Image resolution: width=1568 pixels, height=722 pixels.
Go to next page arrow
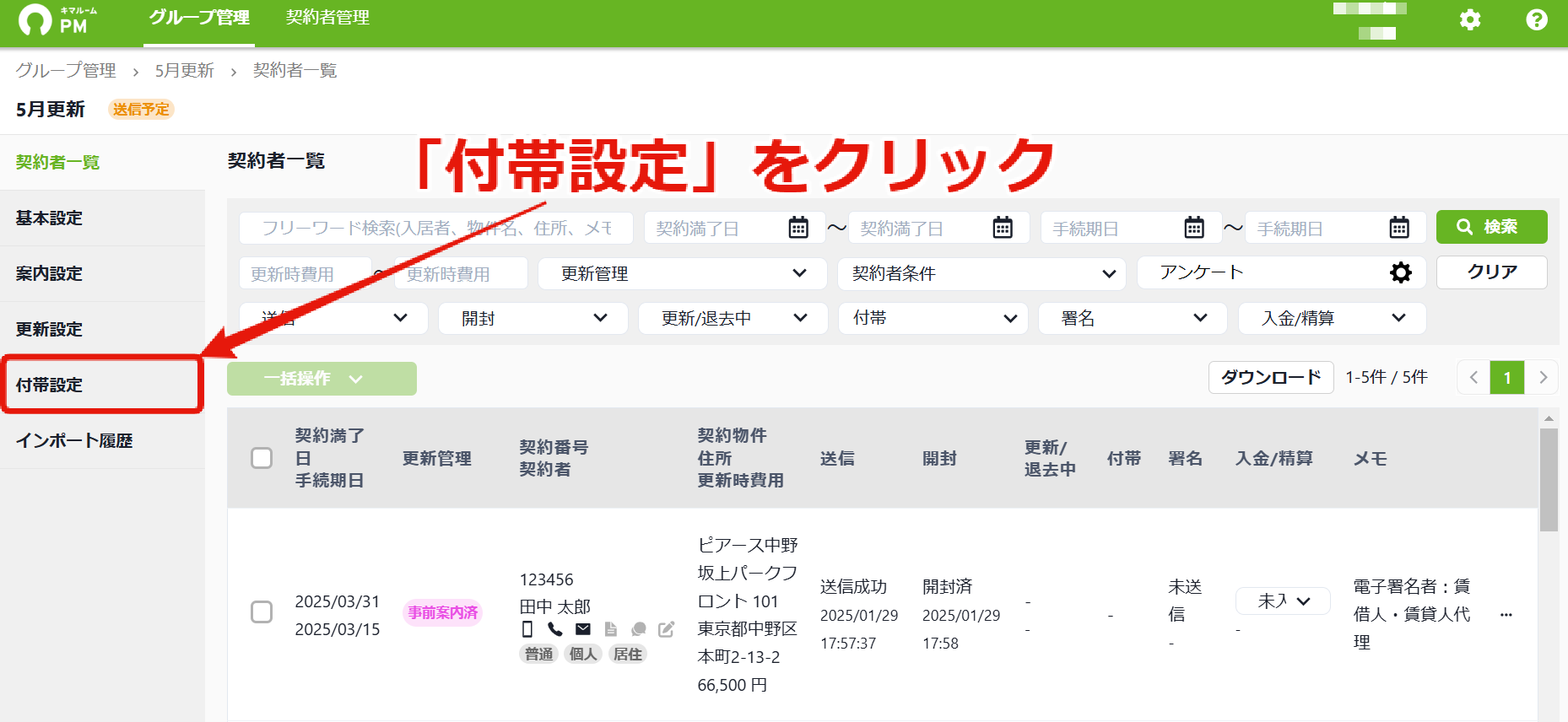pyautogui.click(x=1542, y=378)
